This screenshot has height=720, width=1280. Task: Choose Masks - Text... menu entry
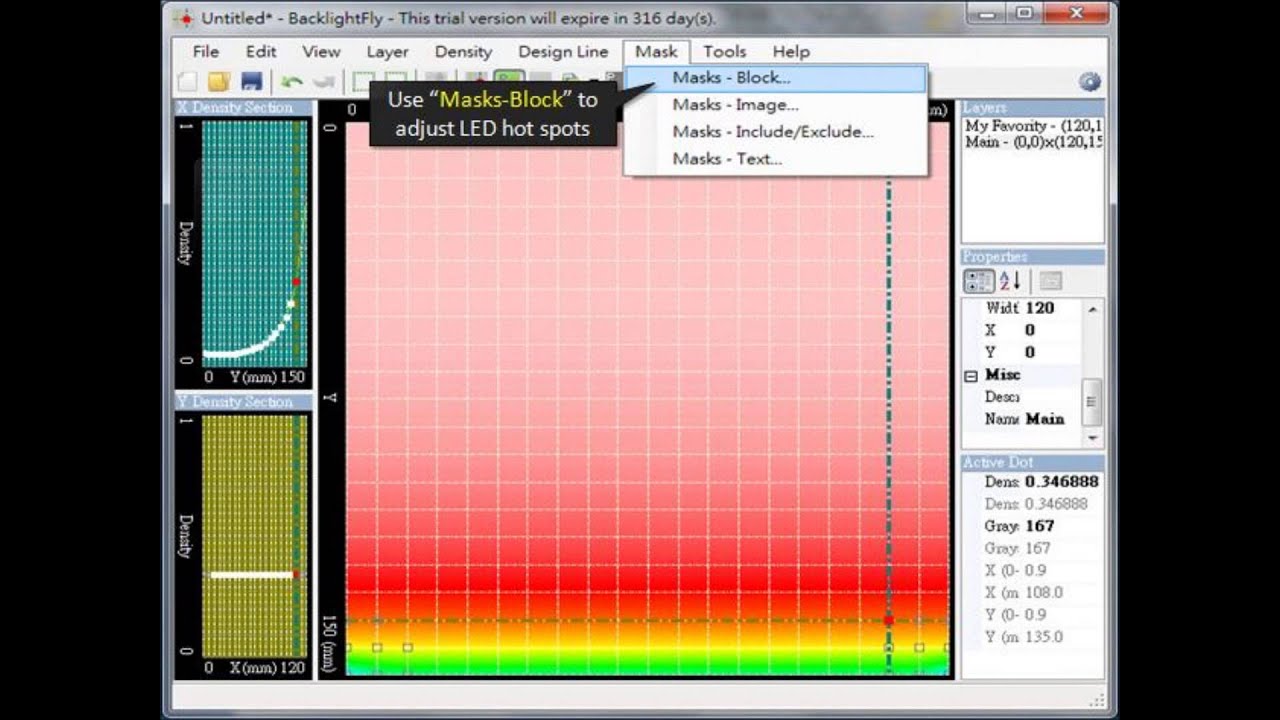tap(776, 159)
